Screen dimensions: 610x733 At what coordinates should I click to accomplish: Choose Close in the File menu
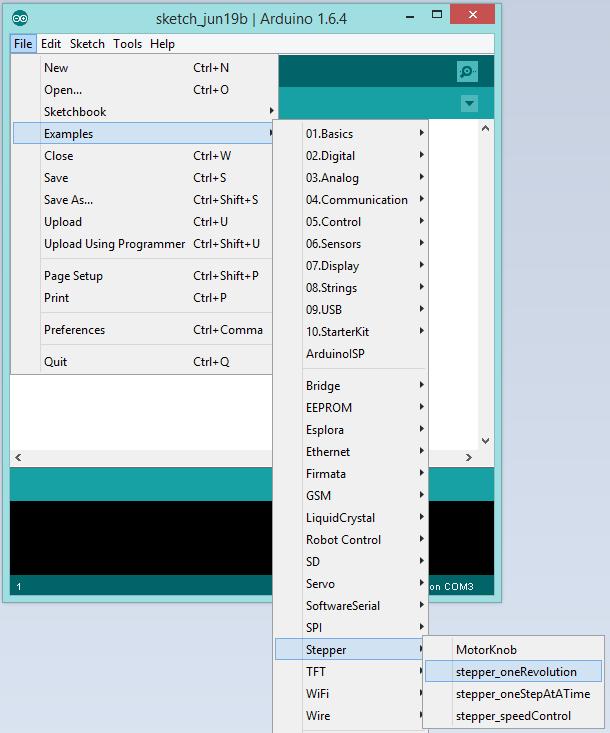pos(143,156)
